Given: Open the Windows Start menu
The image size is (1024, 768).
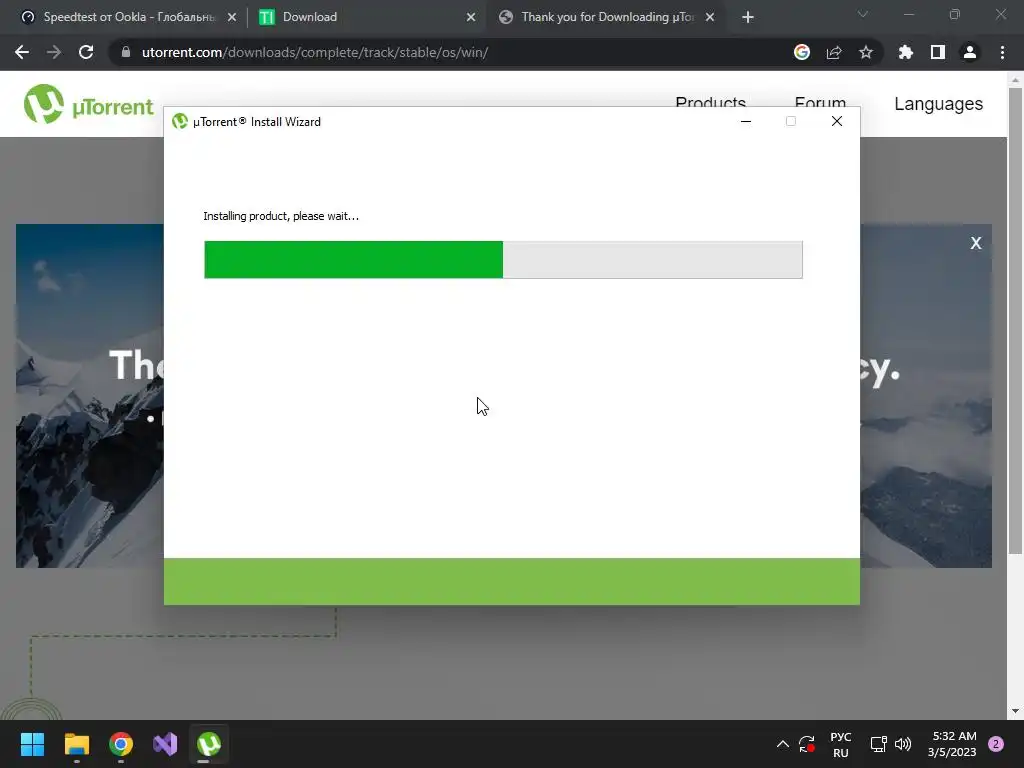Looking at the screenshot, I should [x=32, y=744].
